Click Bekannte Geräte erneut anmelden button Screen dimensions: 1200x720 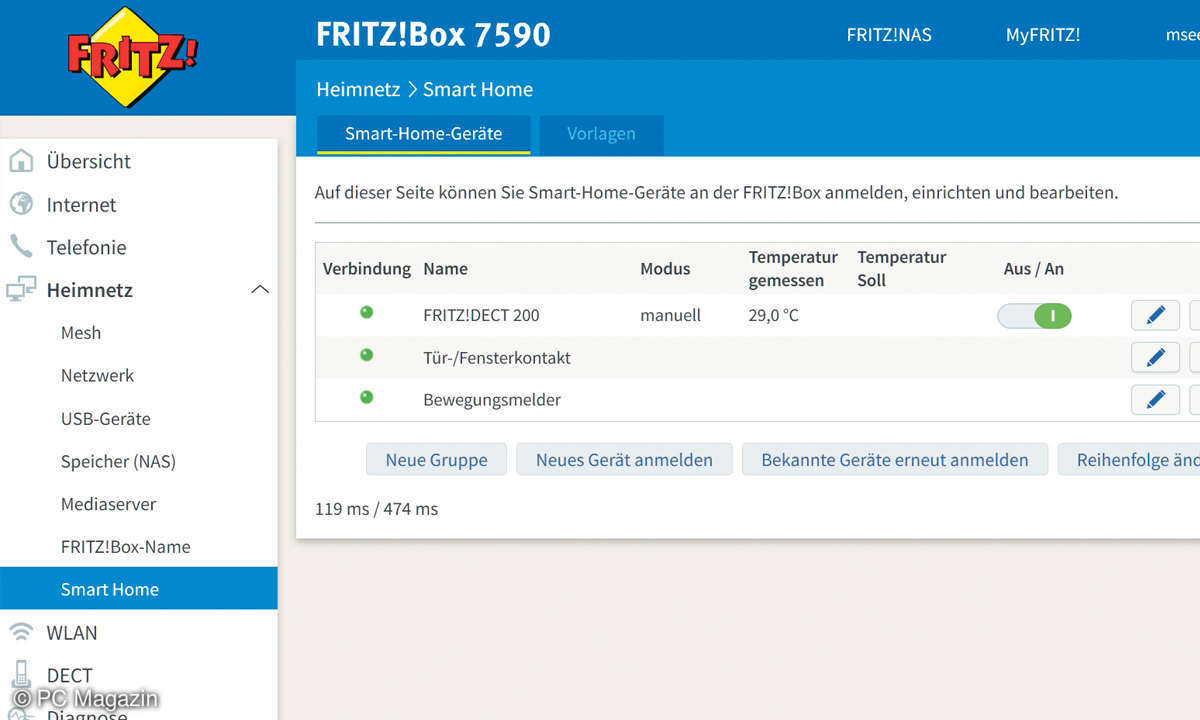tap(895, 460)
